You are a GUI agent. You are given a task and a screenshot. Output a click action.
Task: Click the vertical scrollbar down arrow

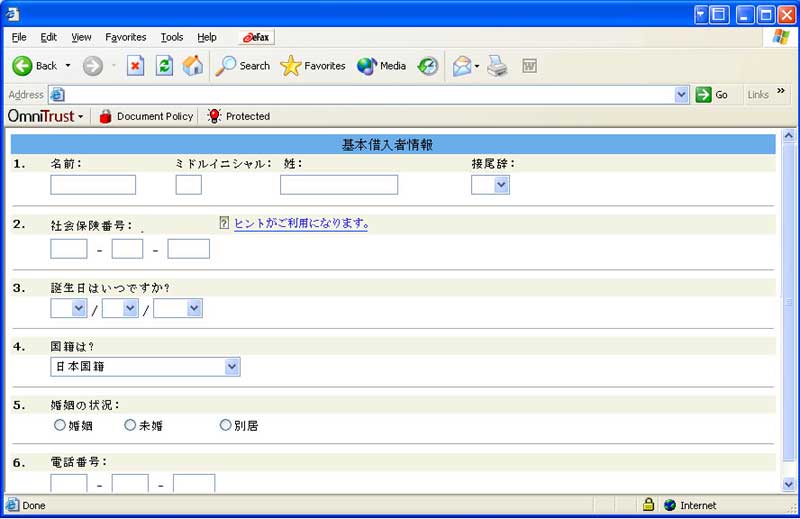[x=789, y=484]
